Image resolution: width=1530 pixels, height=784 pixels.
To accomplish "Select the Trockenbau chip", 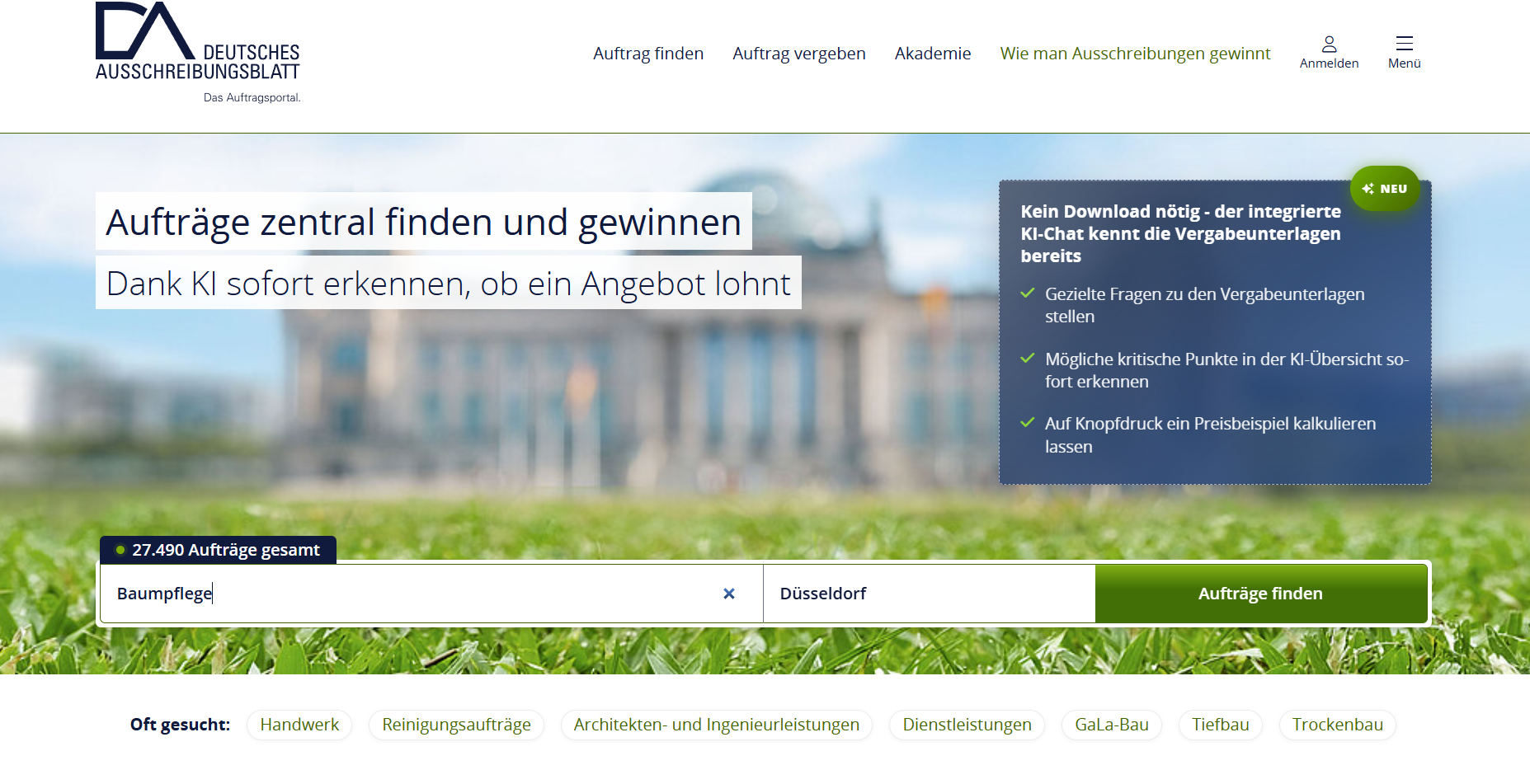I will pyautogui.click(x=1338, y=725).
